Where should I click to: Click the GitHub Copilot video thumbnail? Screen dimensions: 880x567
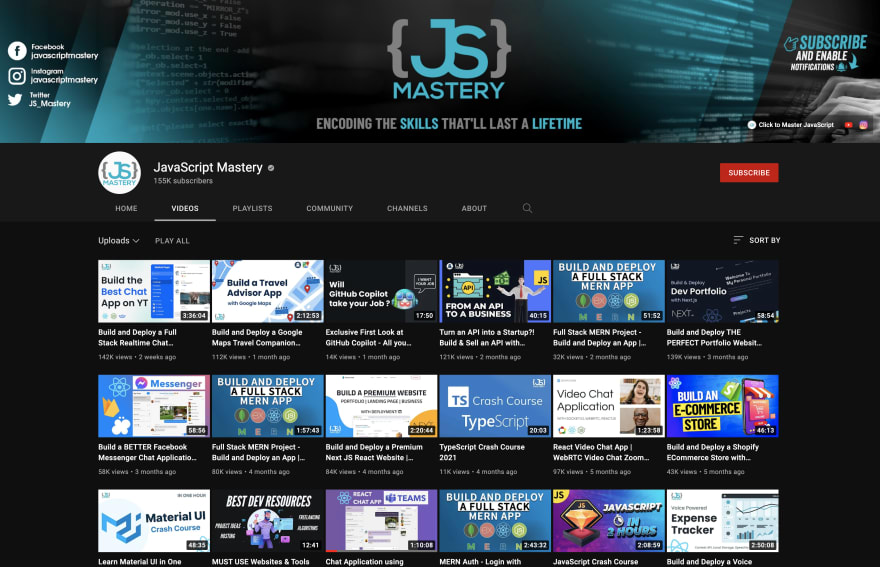[x=381, y=291]
